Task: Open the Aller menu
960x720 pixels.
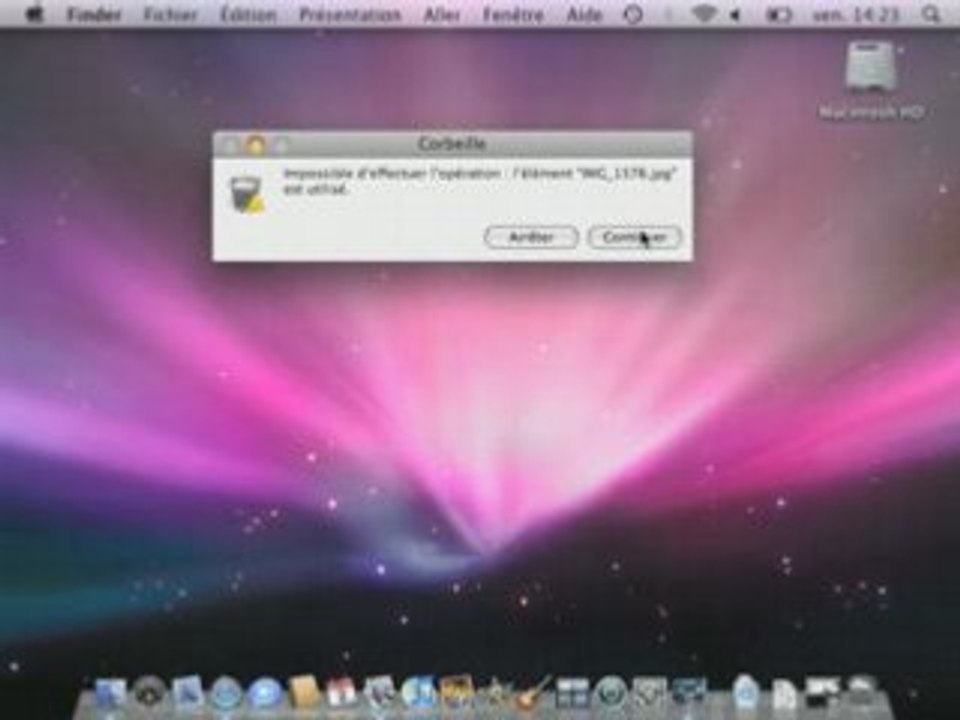Action: [x=441, y=14]
